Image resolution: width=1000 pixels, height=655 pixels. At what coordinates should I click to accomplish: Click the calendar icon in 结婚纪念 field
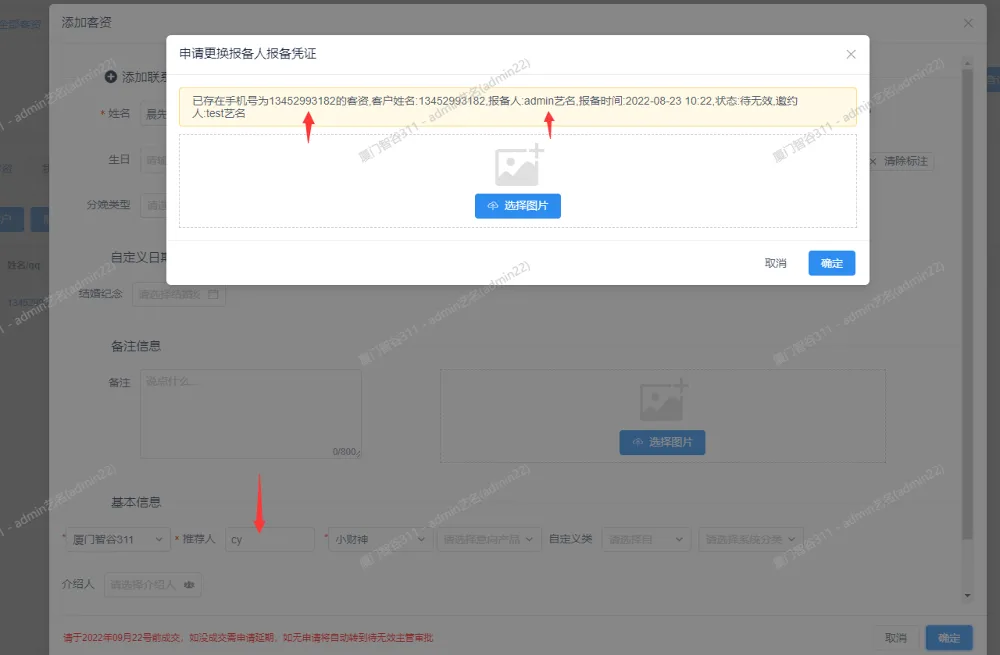tap(213, 294)
